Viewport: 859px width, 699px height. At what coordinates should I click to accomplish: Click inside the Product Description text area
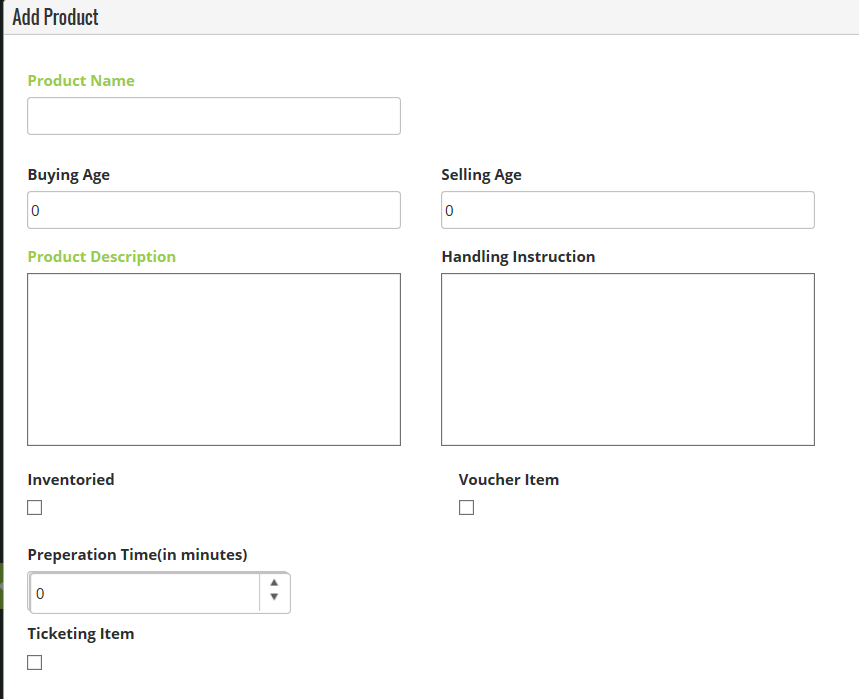(x=213, y=359)
